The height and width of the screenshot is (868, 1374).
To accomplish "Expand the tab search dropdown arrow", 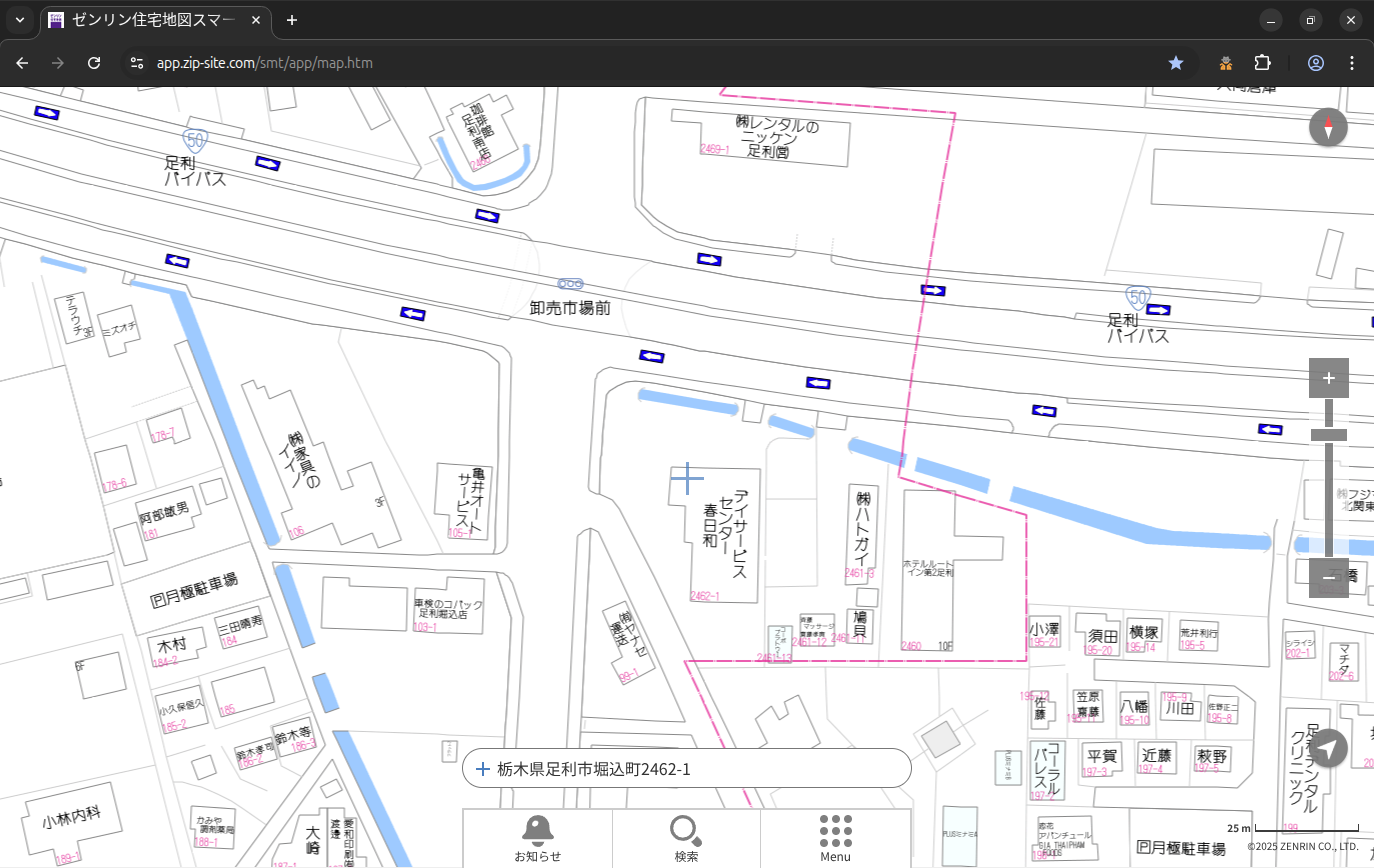I will tap(19, 20).
